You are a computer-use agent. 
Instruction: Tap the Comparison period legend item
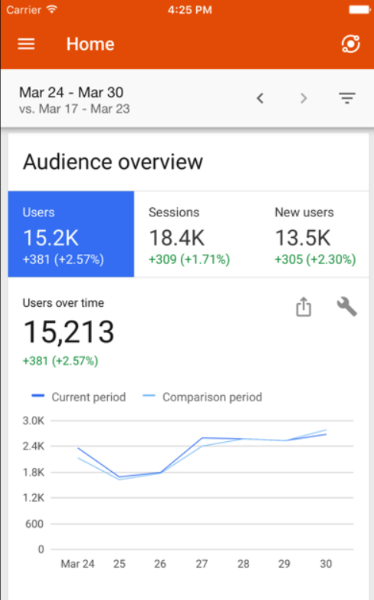(x=203, y=397)
